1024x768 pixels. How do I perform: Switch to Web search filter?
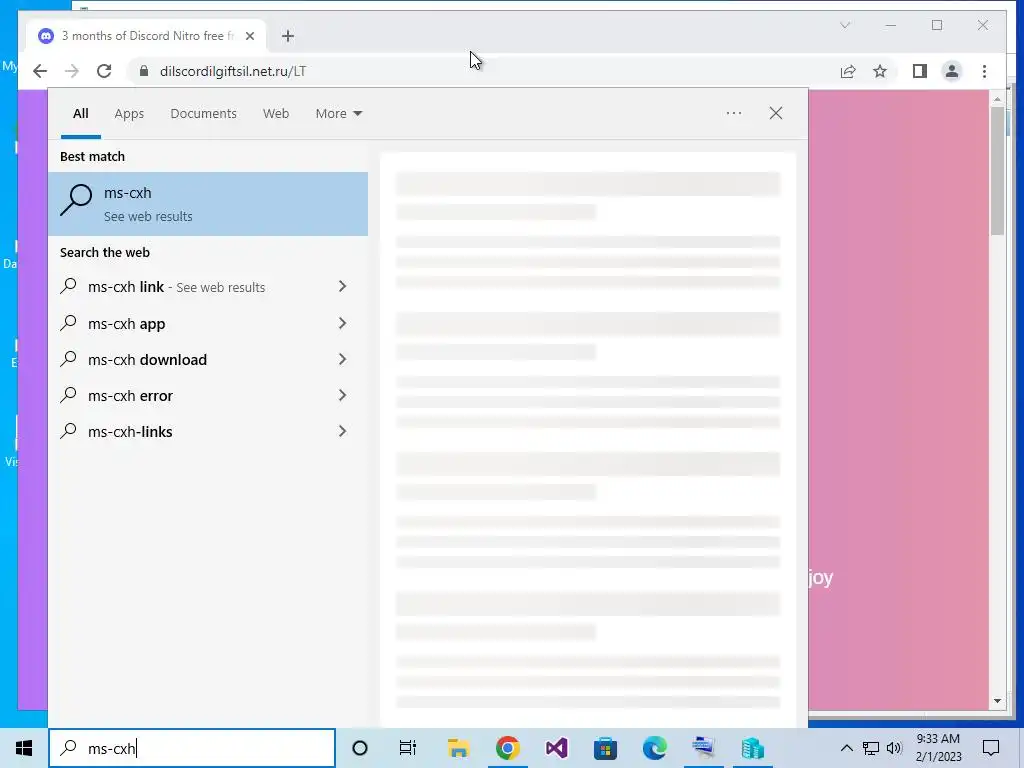pyautogui.click(x=276, y=114)
